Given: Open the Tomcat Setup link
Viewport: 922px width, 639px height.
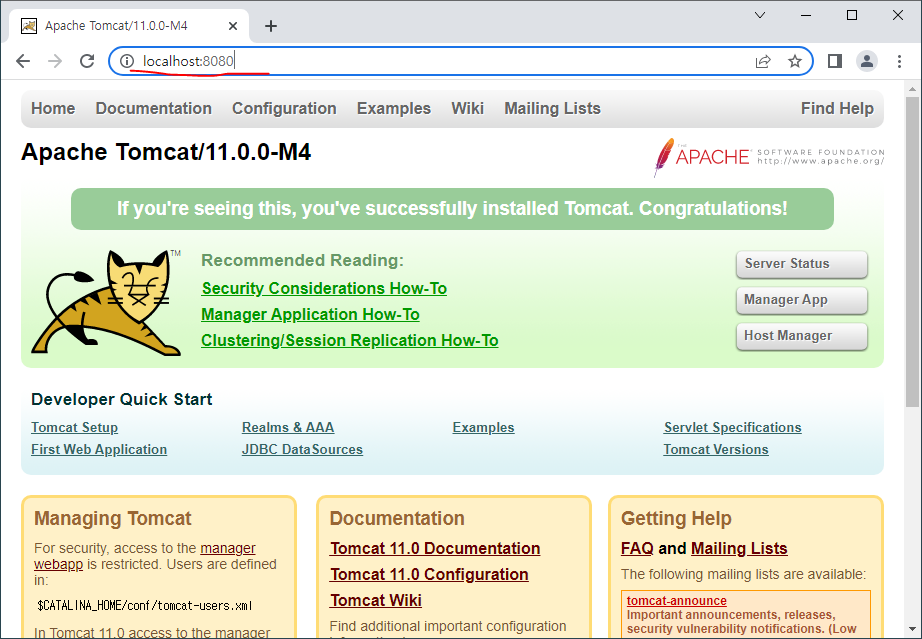Looking at the screenshot, I should (75, 427).
